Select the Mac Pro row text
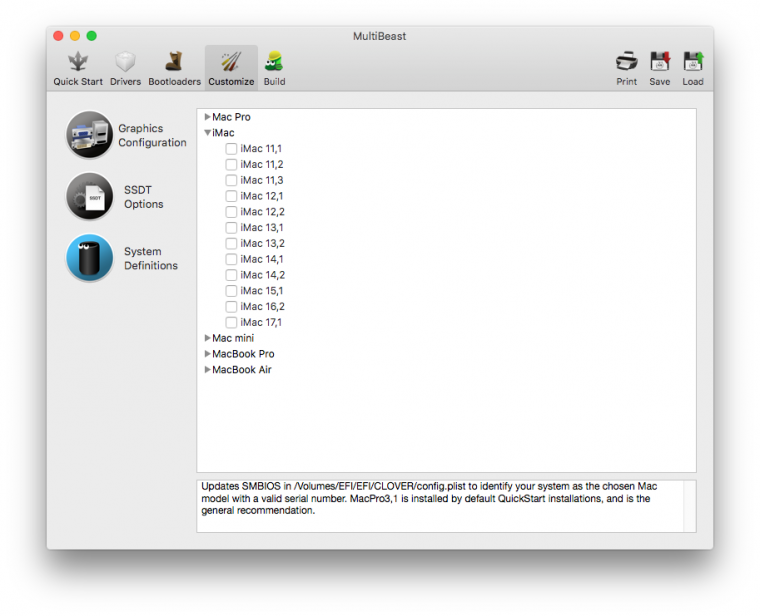 tap(231, 117)
